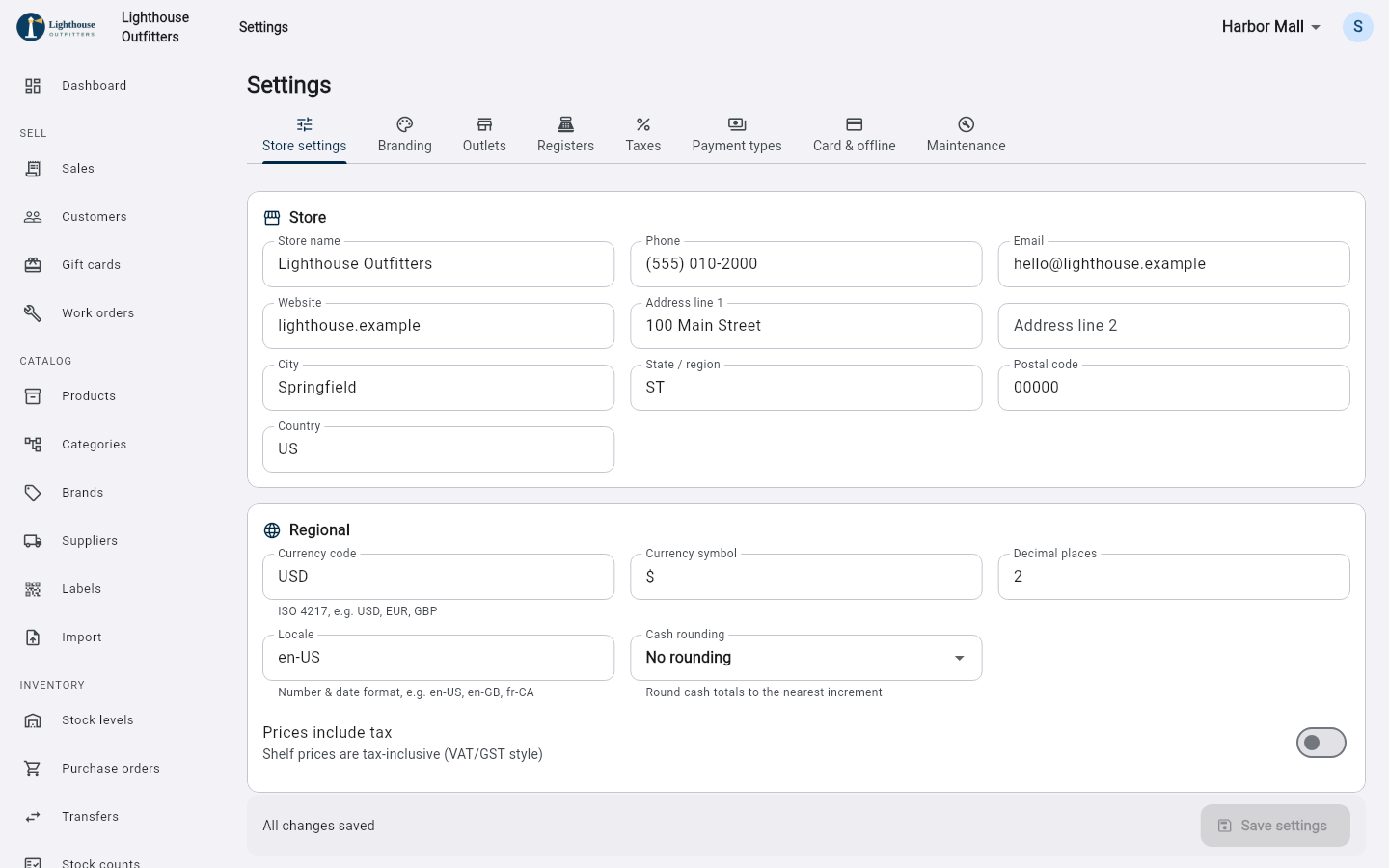
Task: Click the Card & offline card icon
Action: (855, 124)
